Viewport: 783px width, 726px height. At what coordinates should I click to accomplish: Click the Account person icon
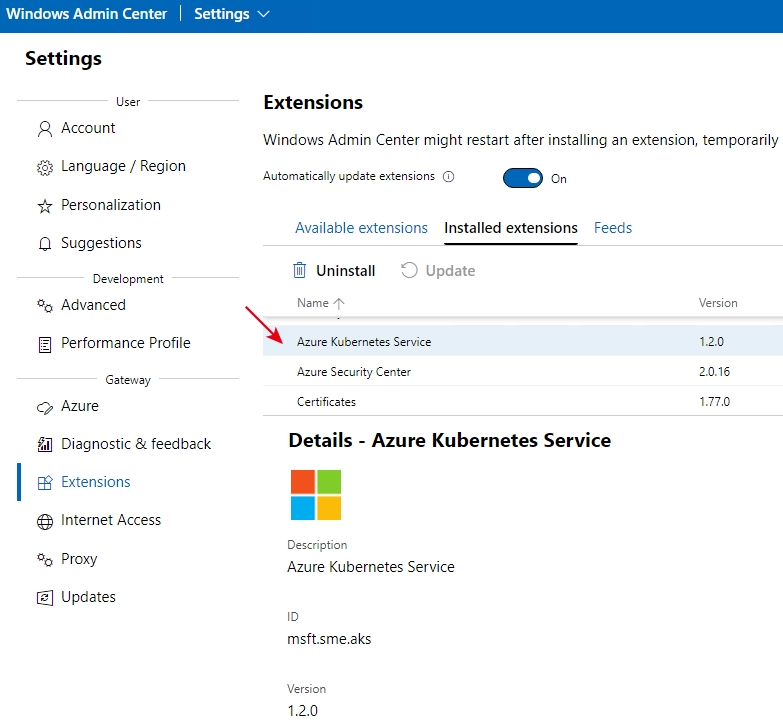click(x=45, y=129)
